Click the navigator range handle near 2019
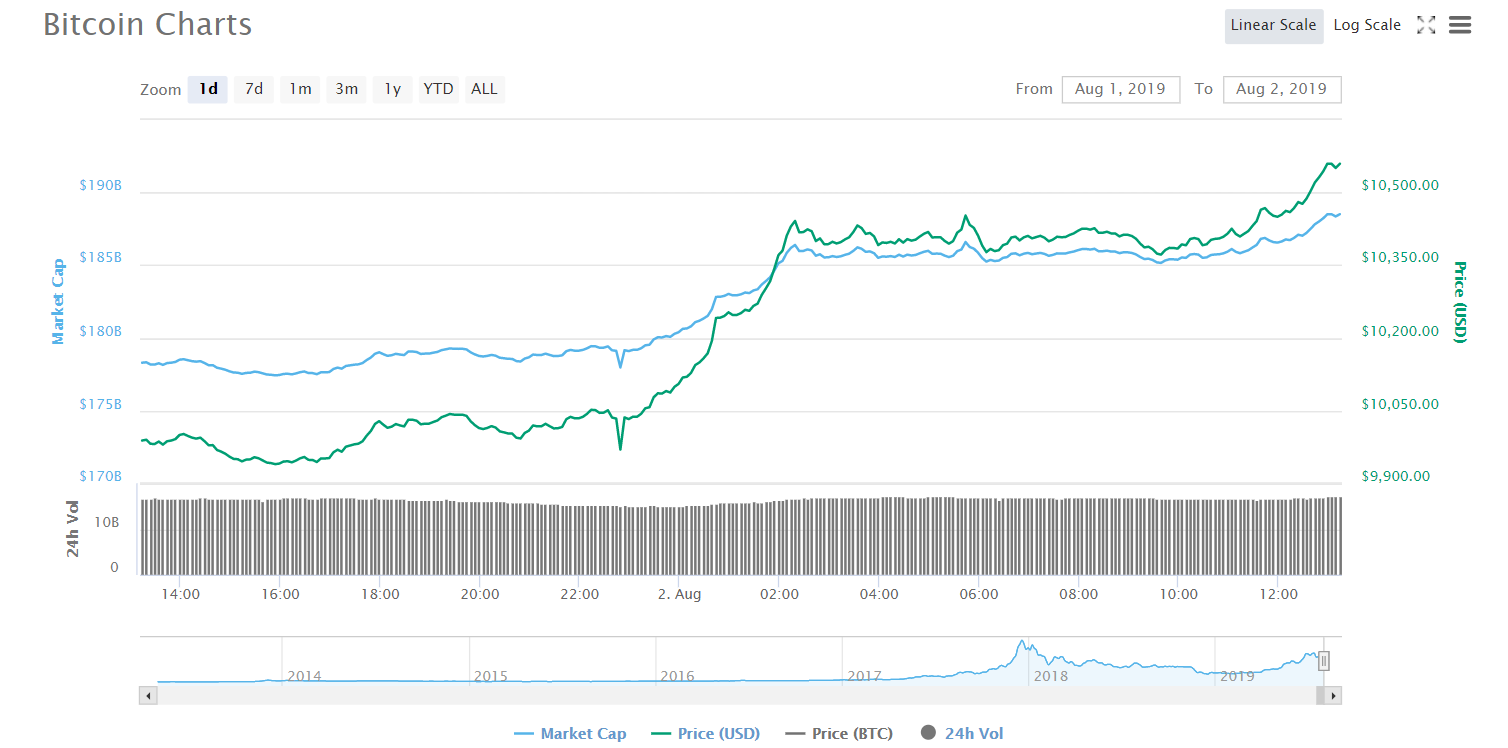The width and height of the screenshot is (1508, 748). pos(1324,660)
